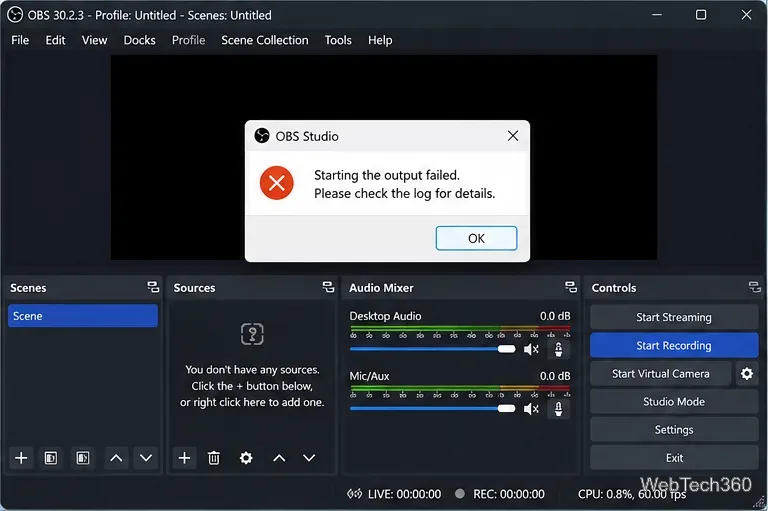Click the Desktop Audio 0.0 dB value
768x511 pixels.
point(555,316)
